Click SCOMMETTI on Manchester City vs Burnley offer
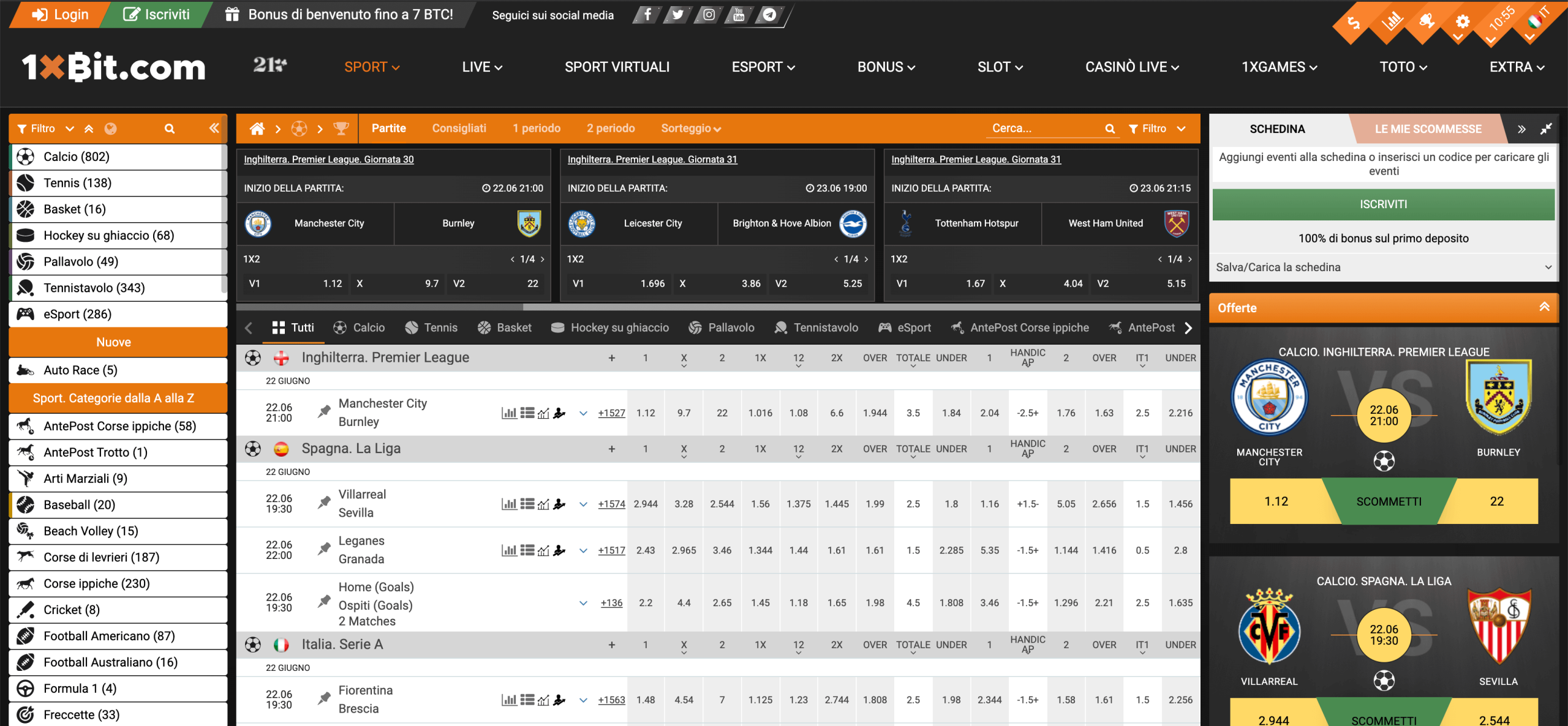This screenshot has height=726, width=1568. pos(1389,502)
